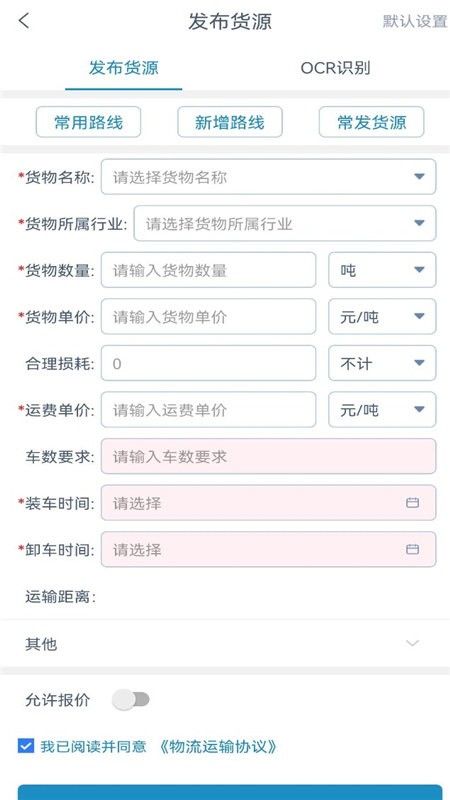Viewport: 450px width, 800px height.
Task: Focus the 车数要求 input field
Action: pyautogui.click(x=268, y=456)
